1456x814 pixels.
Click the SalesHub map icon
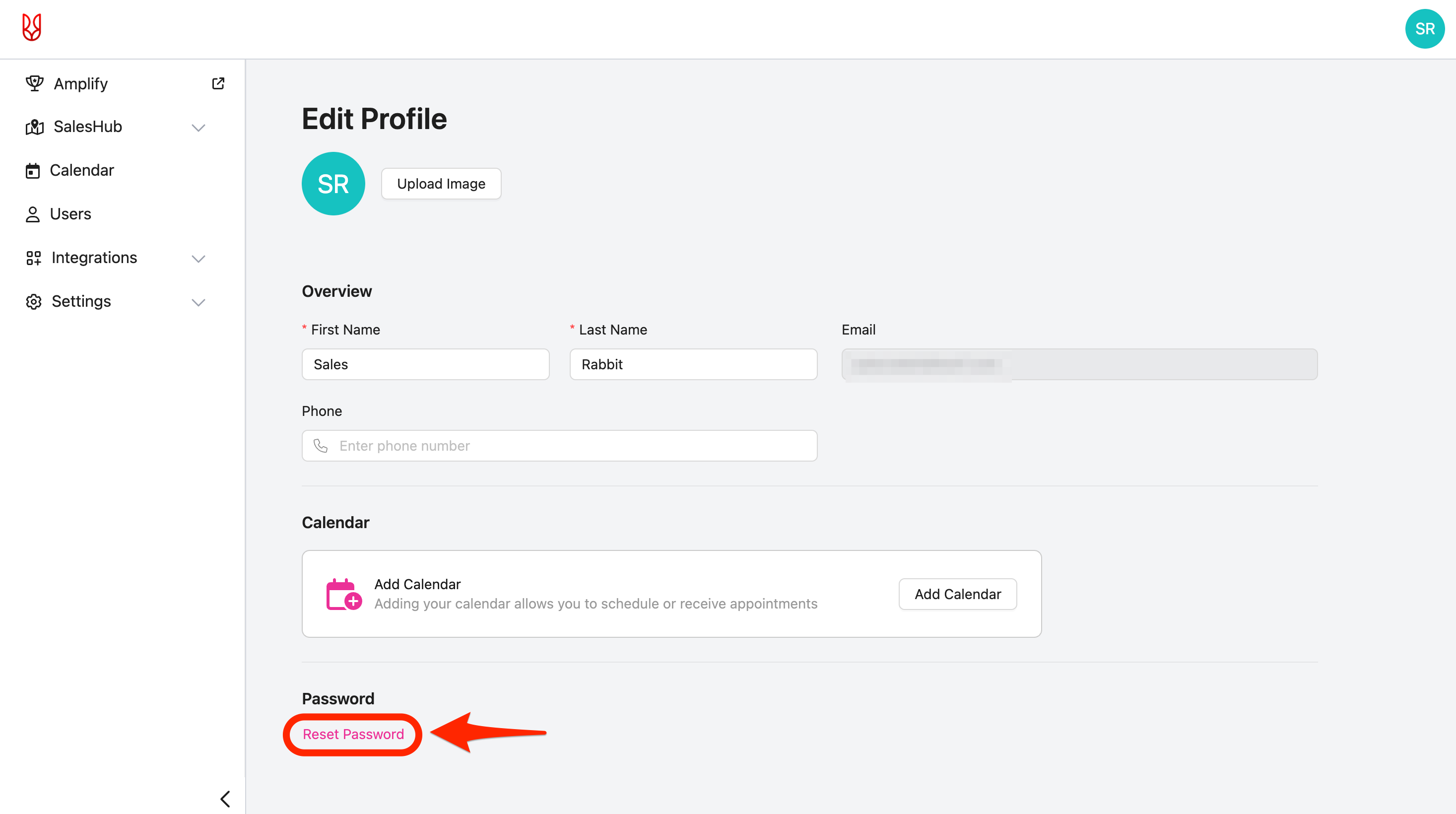(x=34, y=127)
